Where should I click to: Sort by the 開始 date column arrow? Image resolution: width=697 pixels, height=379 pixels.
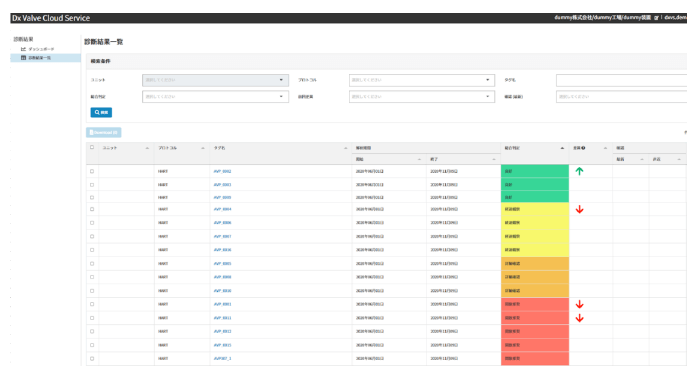[x=419, y=159]
